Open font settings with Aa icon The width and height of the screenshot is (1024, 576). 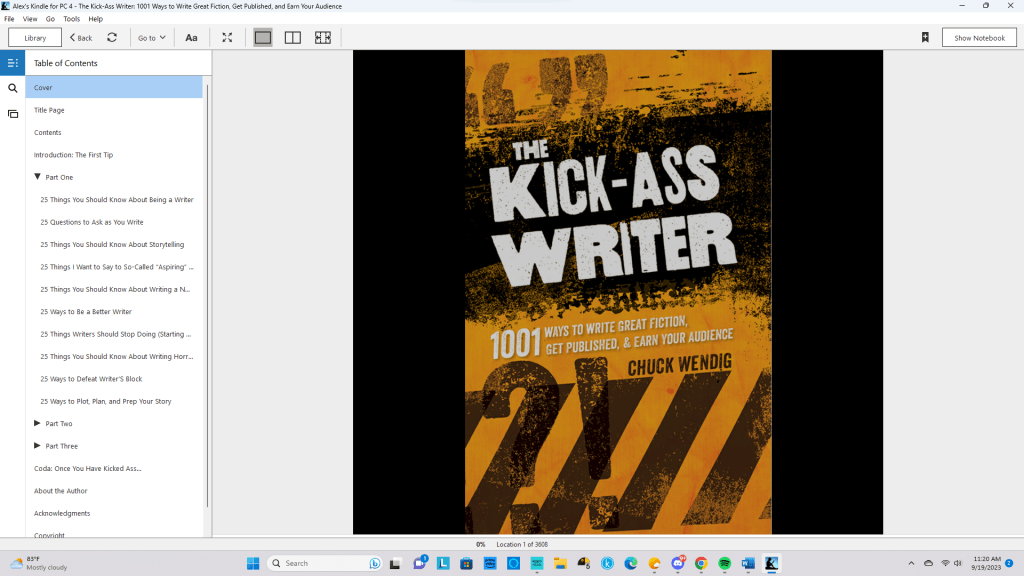(191, 38)
